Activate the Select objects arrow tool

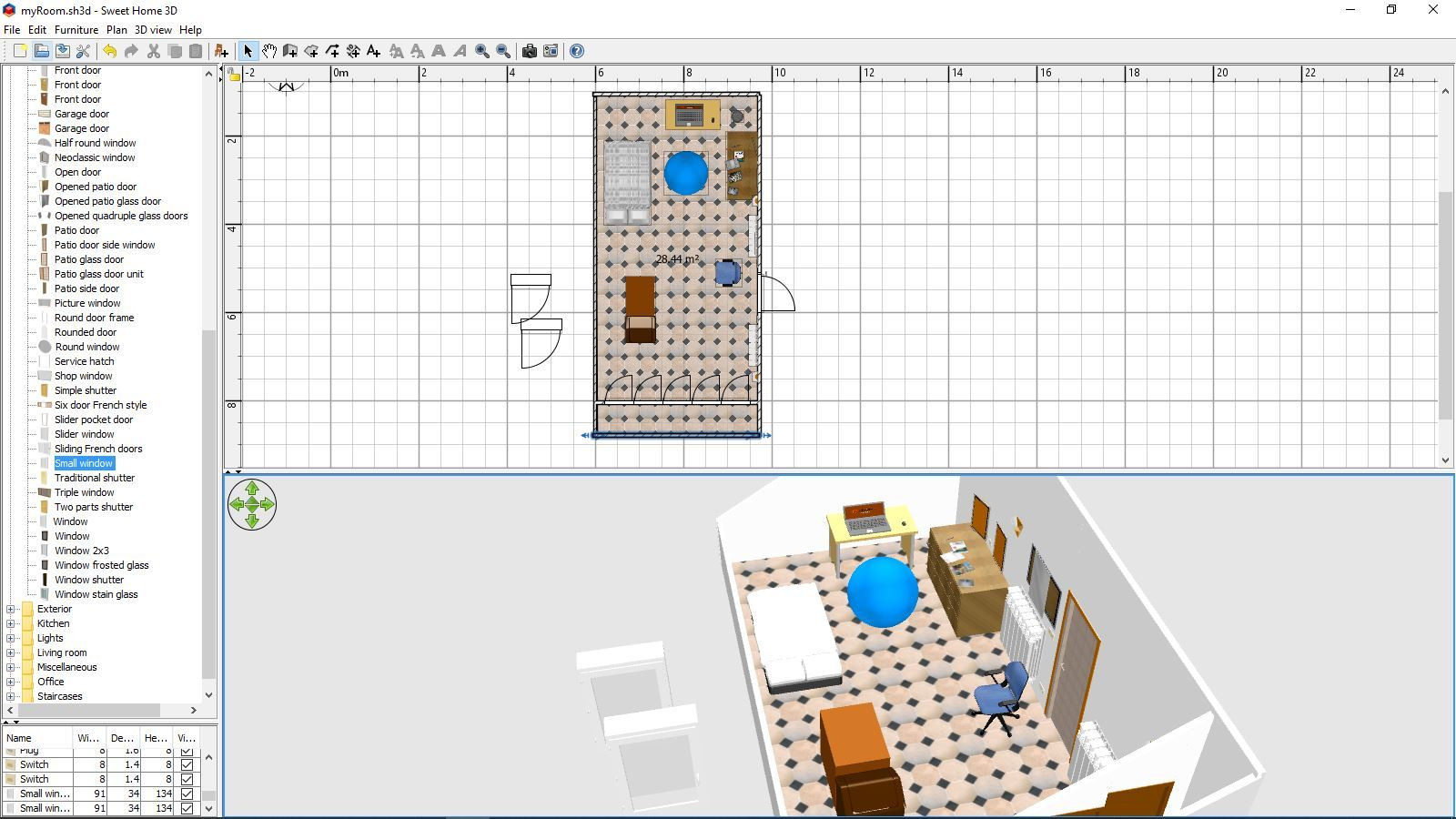click(x=248, y=51)
